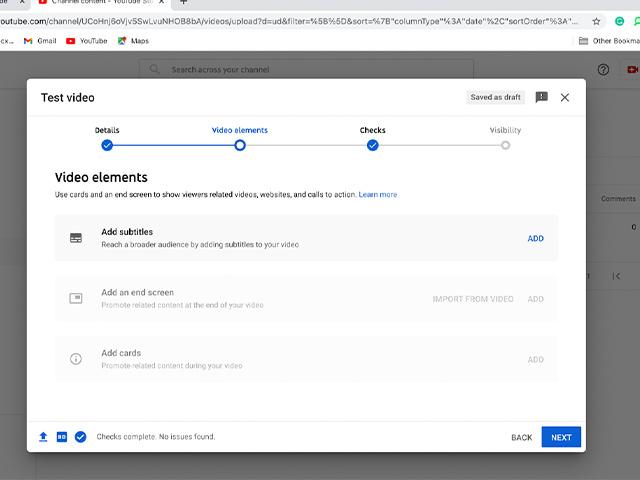Click the 'Add an end screen' title
This screenshot has width=640, height=480.
click(138, 292)
